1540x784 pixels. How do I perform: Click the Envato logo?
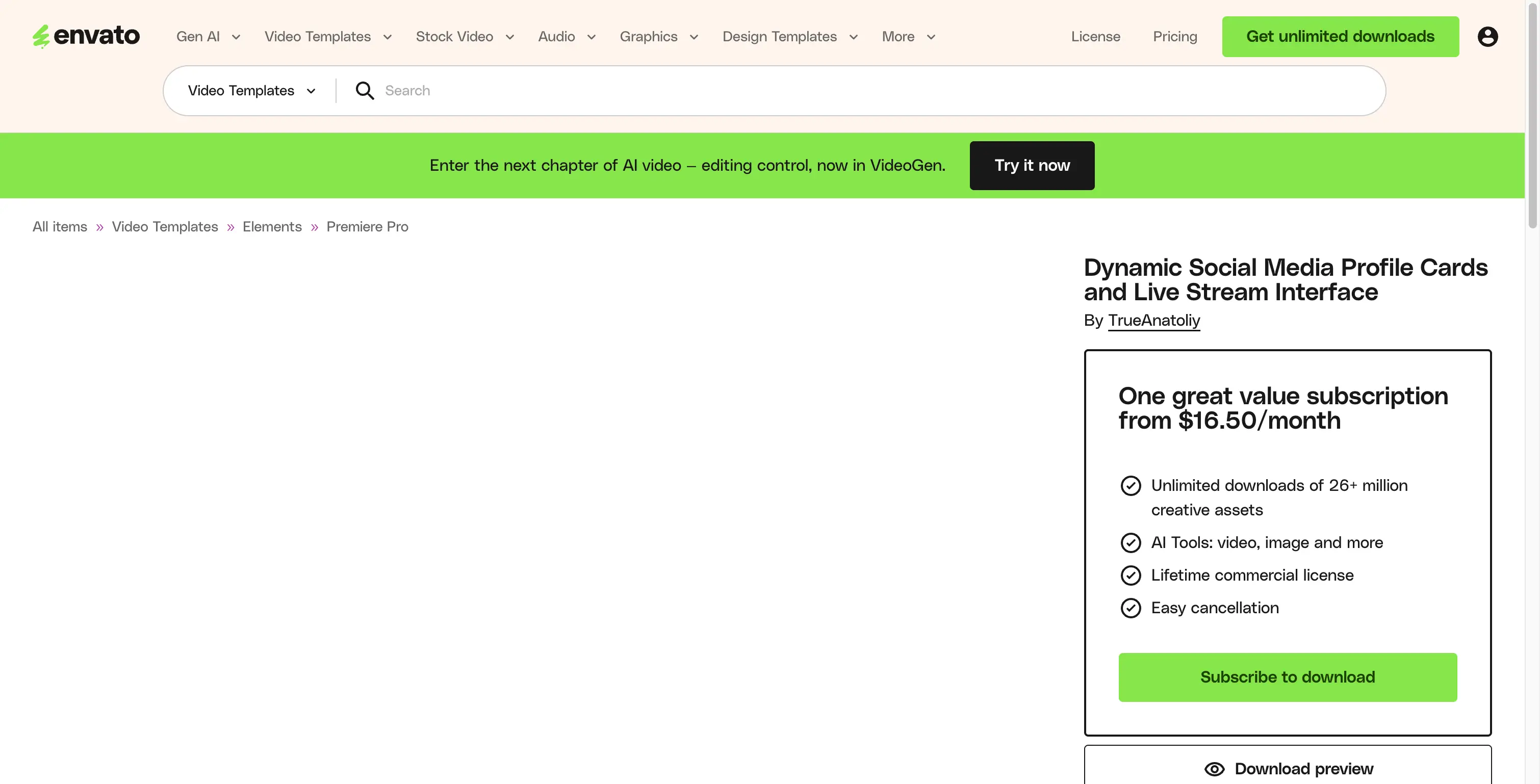point(86,36)
